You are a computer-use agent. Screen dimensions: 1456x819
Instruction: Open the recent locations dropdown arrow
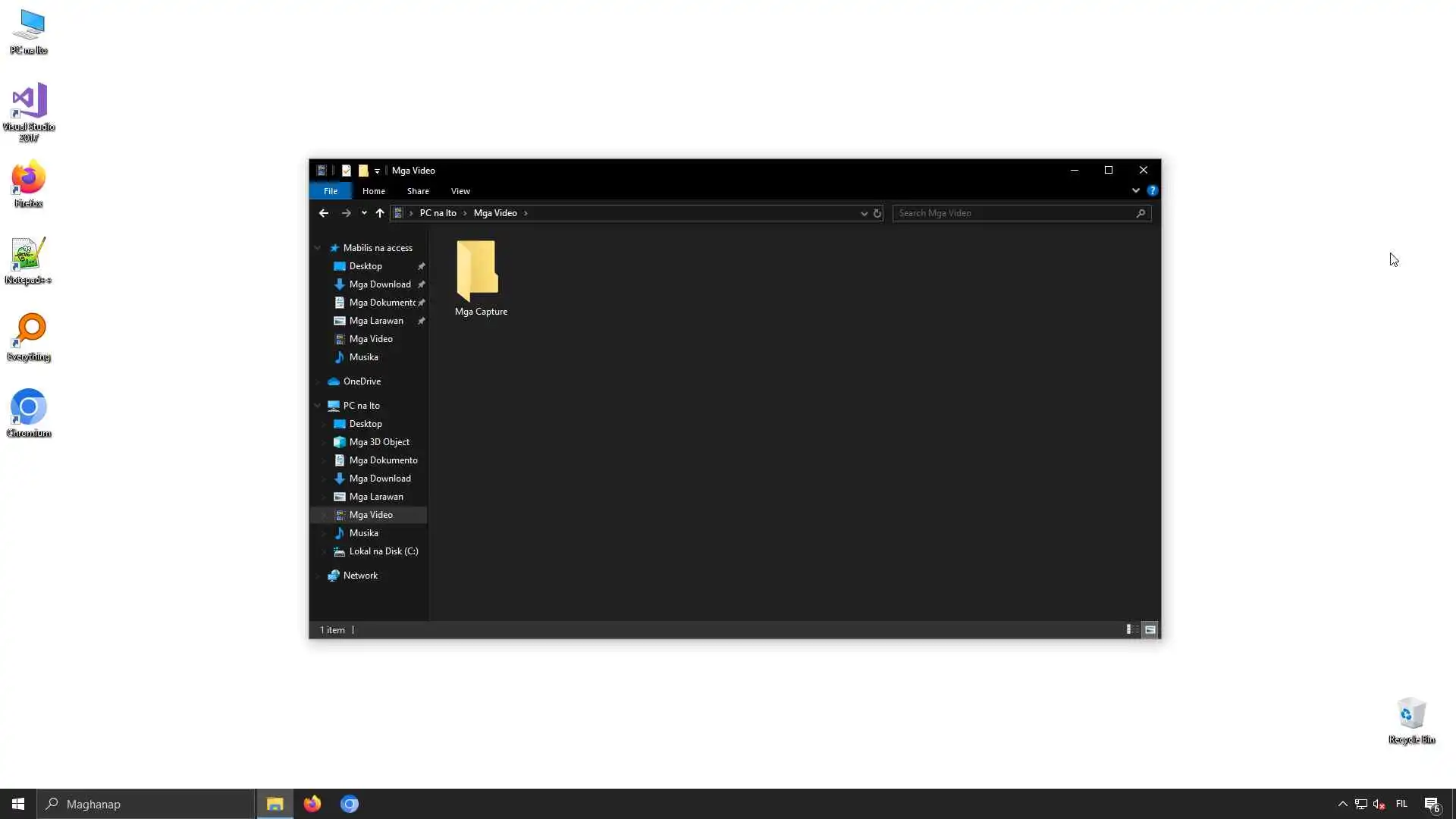click(364, 213)
